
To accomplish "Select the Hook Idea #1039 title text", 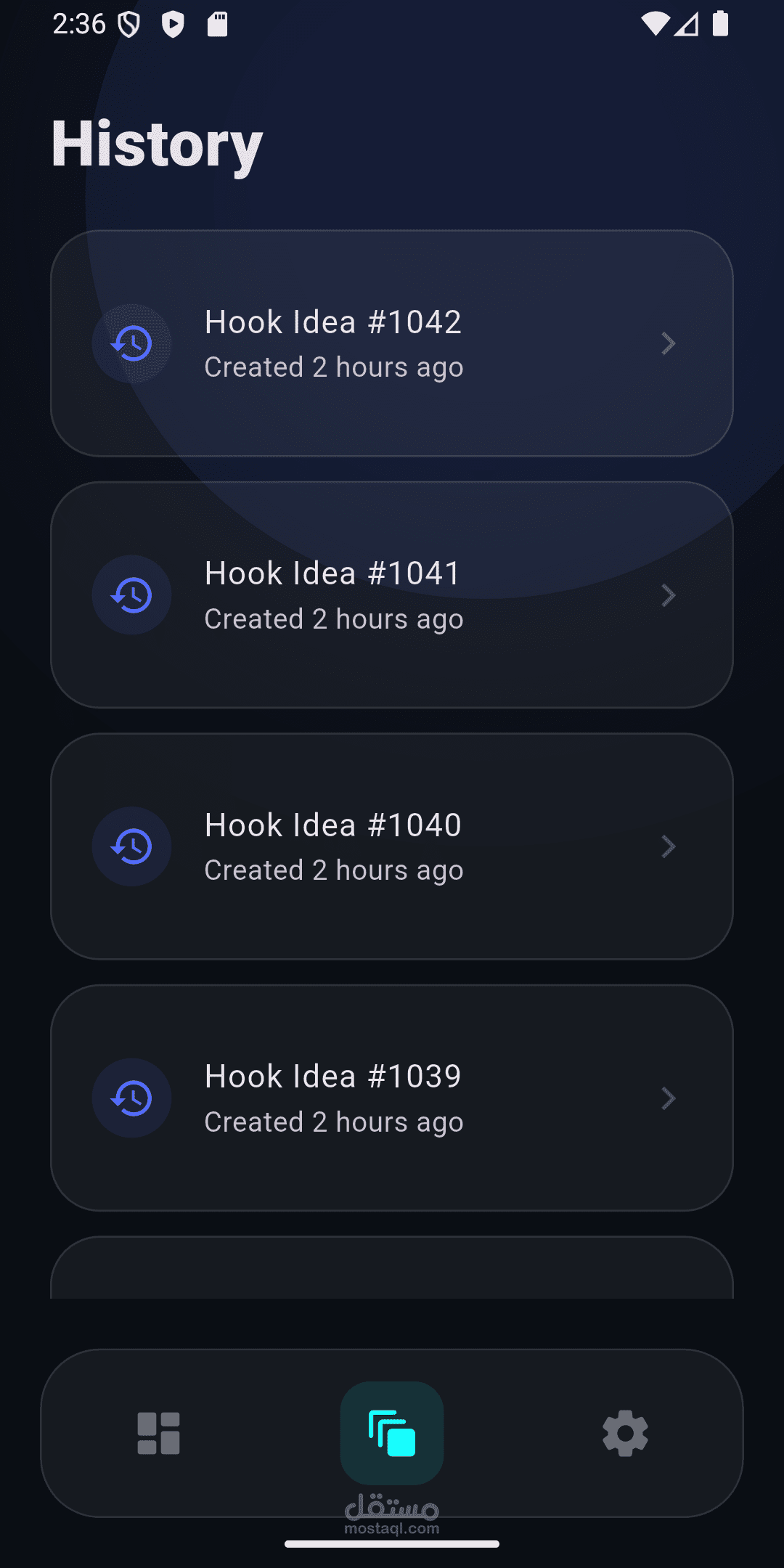I will click(x=333, y=1077).
